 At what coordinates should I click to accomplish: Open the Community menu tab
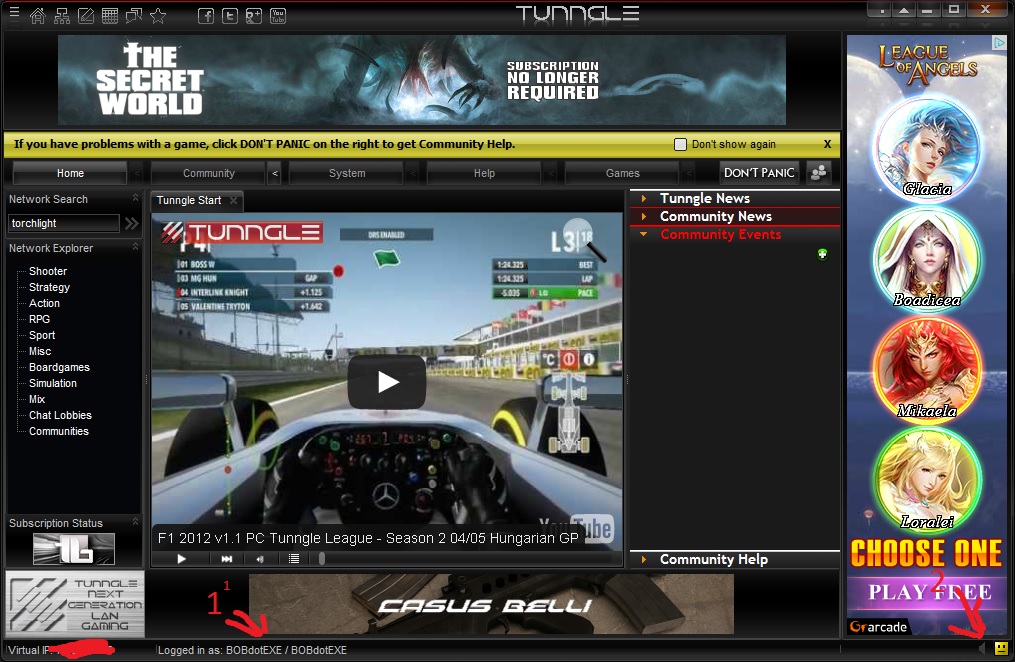tap(208, 173)
